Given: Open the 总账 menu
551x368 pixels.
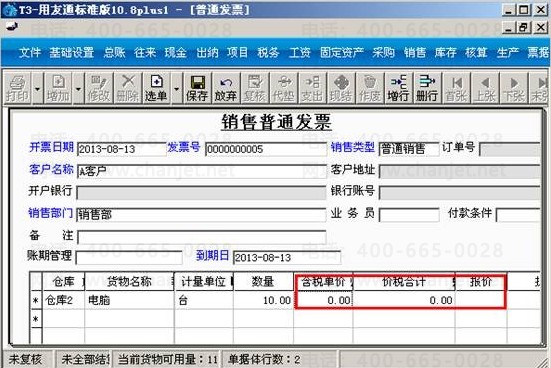Looking at the screenshot, I should [115, 53].
